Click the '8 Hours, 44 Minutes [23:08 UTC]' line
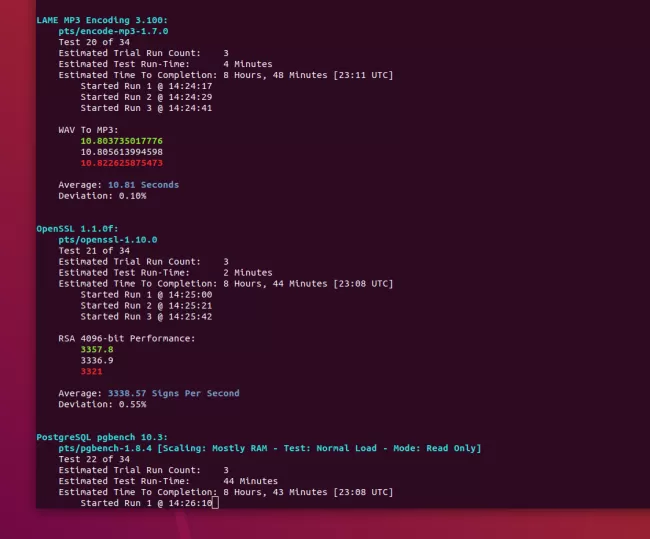This screenshot has height=539, width=650. 226,284
